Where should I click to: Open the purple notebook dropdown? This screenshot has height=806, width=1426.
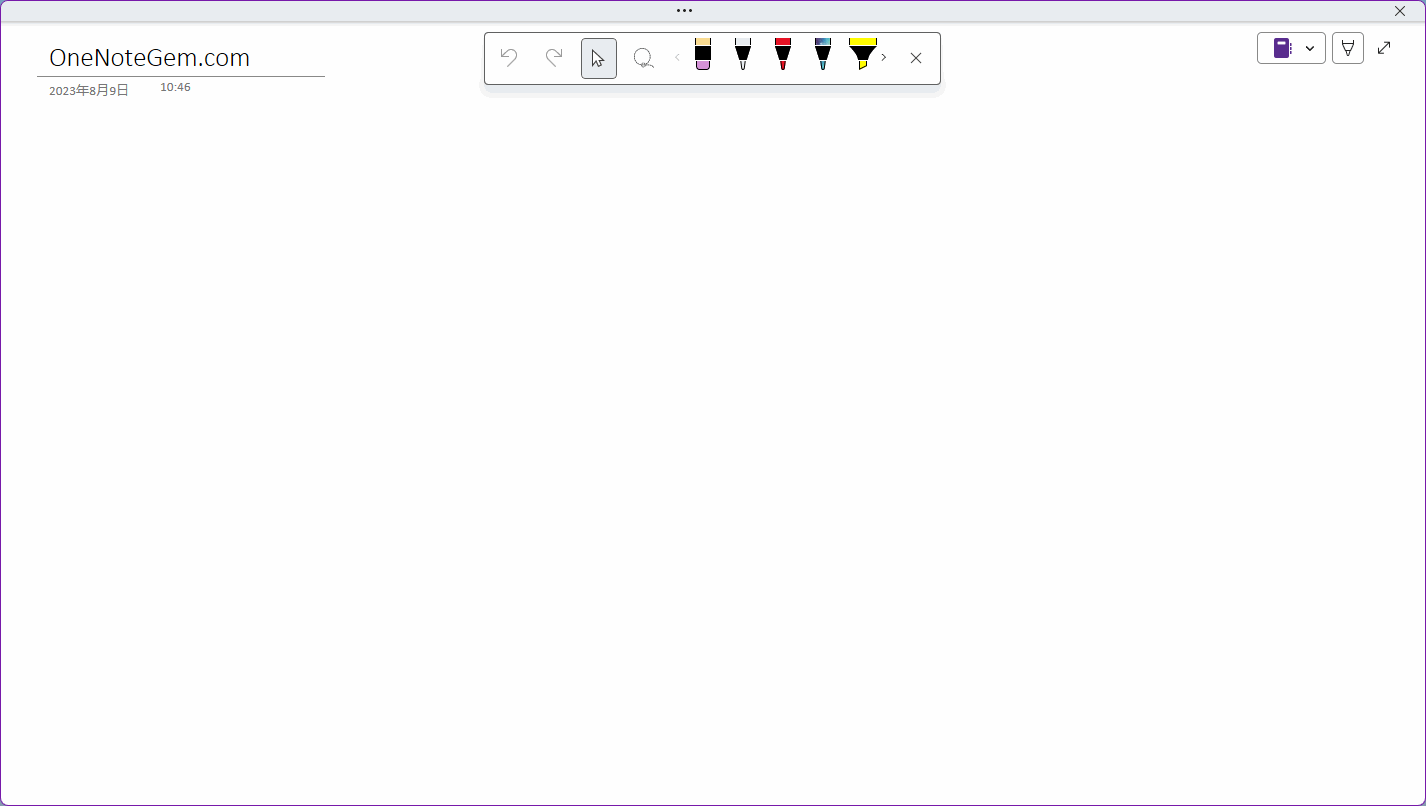click(1291, 48)
